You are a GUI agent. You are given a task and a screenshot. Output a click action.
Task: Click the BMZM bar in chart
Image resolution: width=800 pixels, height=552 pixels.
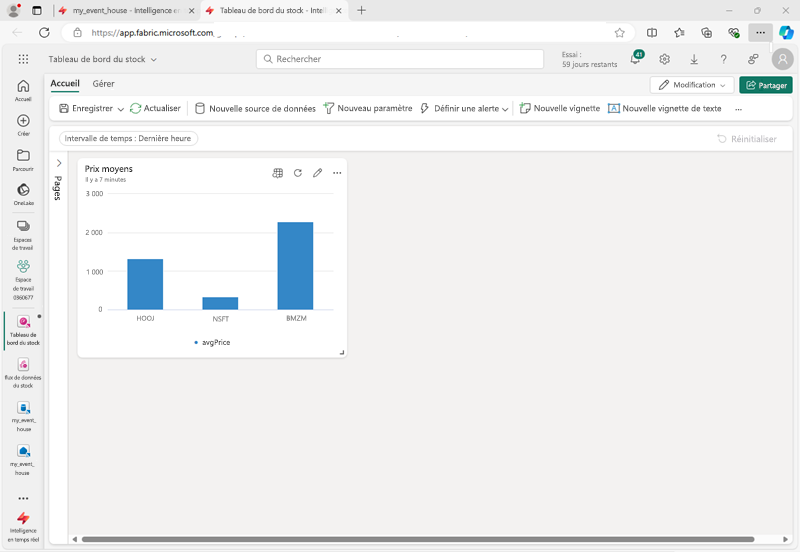pyautogui.click(x=295, y=266)
